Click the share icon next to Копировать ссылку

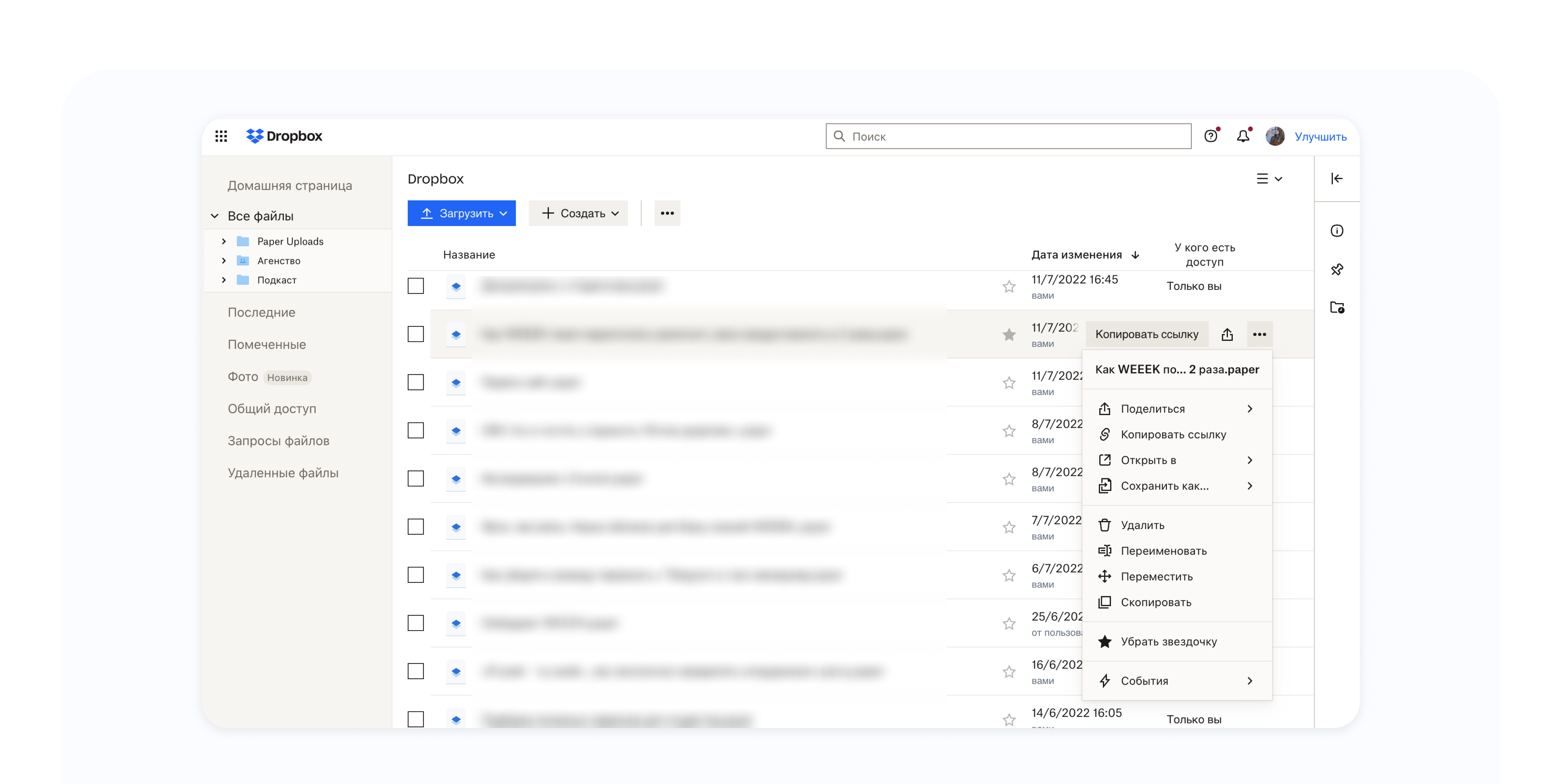[1227, 334]
